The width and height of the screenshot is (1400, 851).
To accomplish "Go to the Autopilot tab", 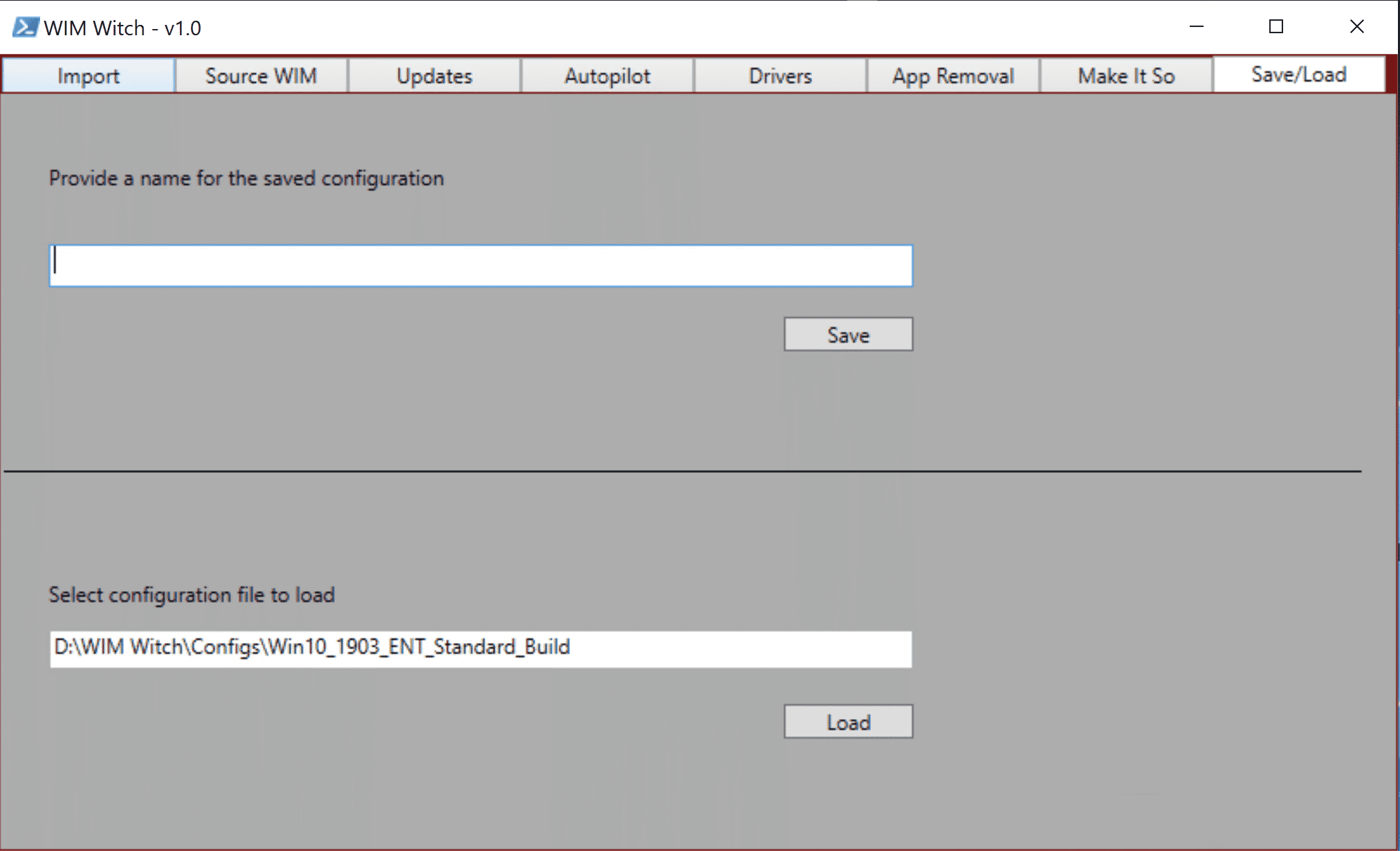I will point(607,75).
